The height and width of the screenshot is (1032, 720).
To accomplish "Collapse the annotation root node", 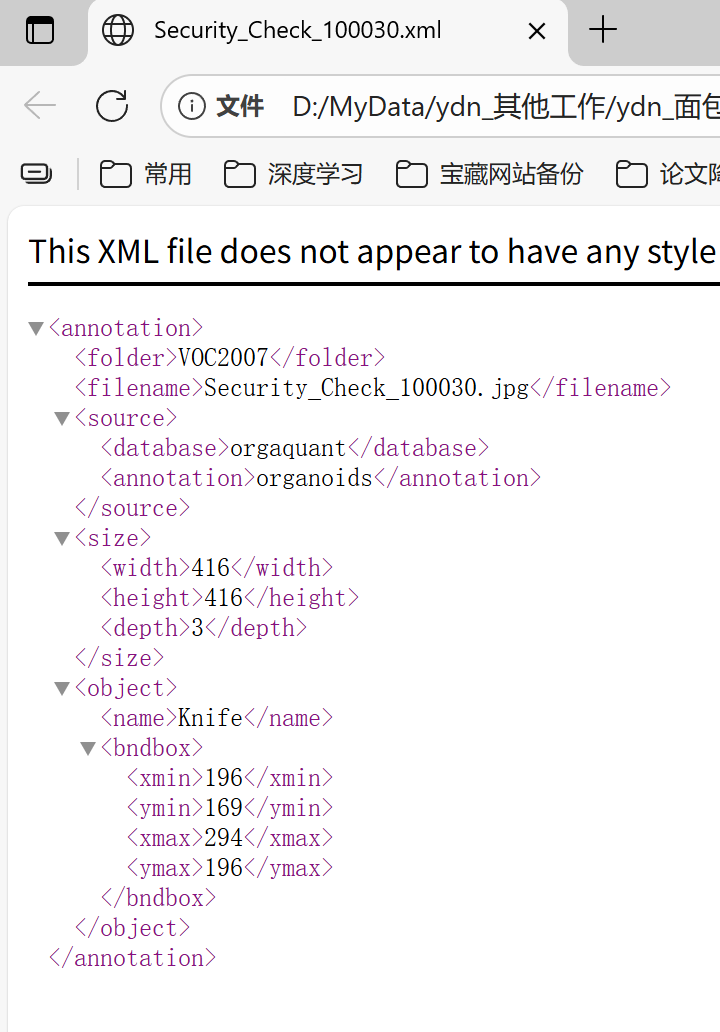I will 36,328.
